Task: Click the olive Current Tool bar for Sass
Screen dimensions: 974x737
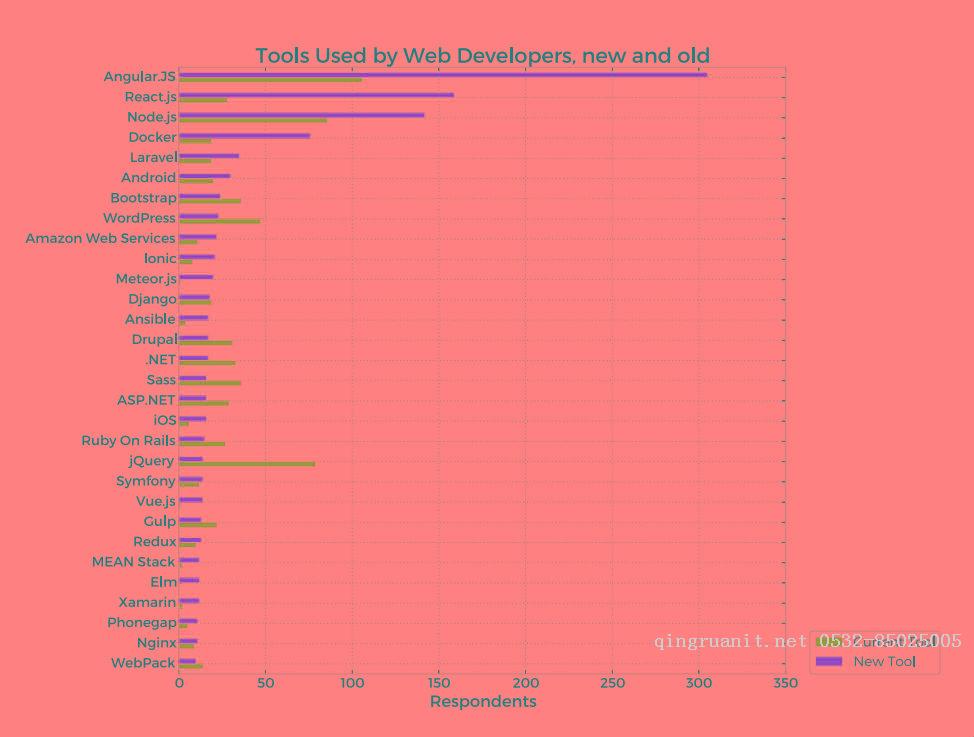Action: [210, 383]
